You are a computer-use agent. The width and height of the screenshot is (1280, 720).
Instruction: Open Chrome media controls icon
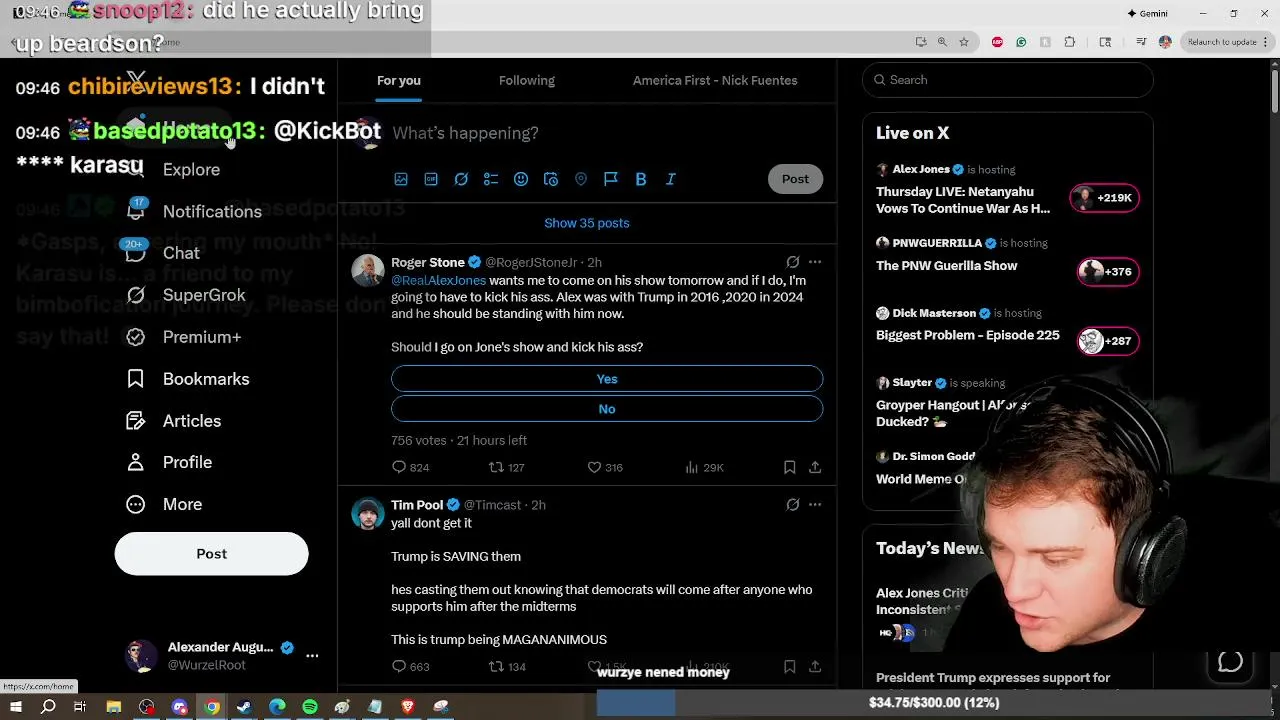[1141, 42]
